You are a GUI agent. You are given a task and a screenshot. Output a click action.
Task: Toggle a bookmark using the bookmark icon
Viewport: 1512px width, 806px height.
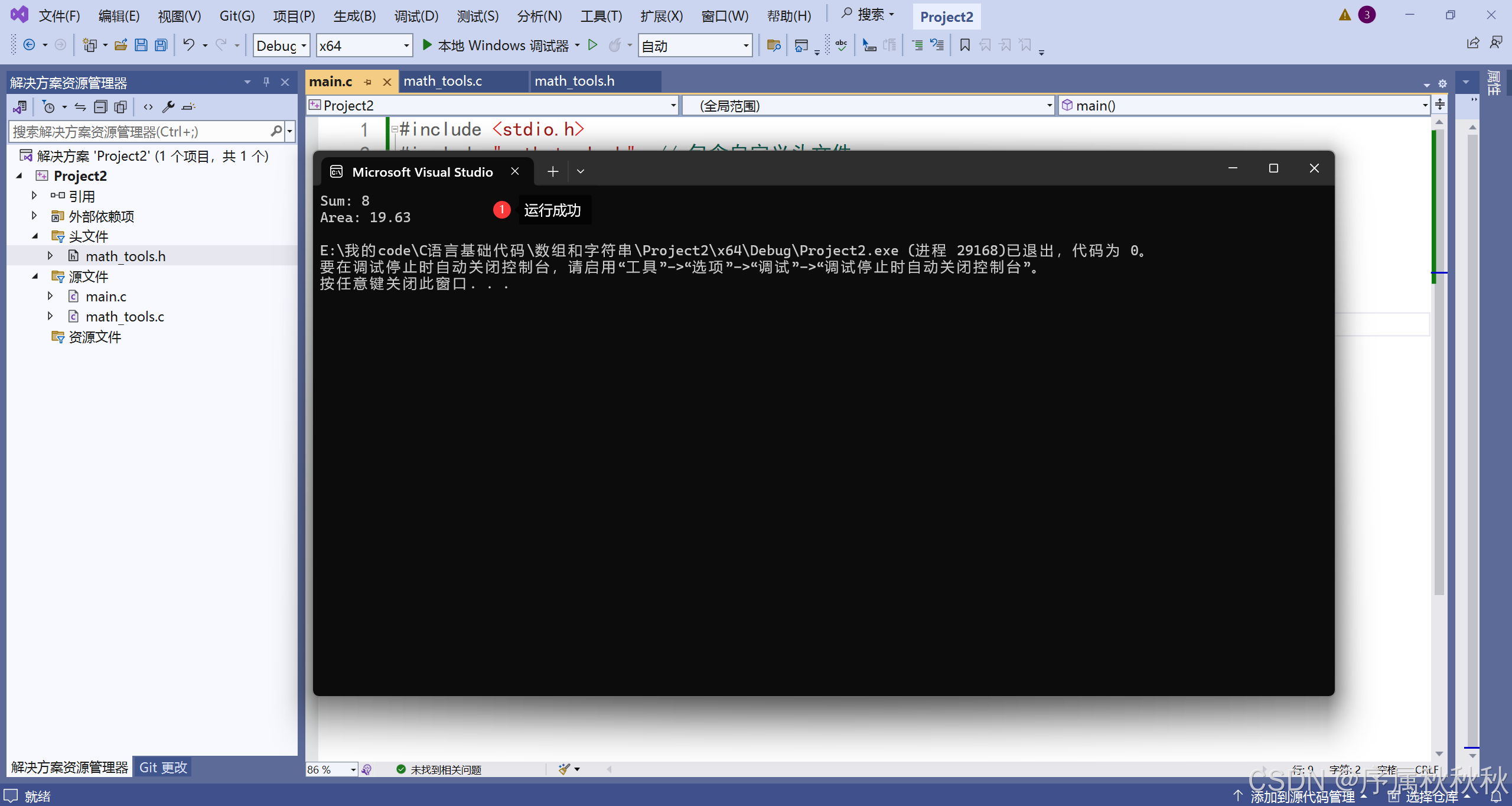(x=965, y=44)
